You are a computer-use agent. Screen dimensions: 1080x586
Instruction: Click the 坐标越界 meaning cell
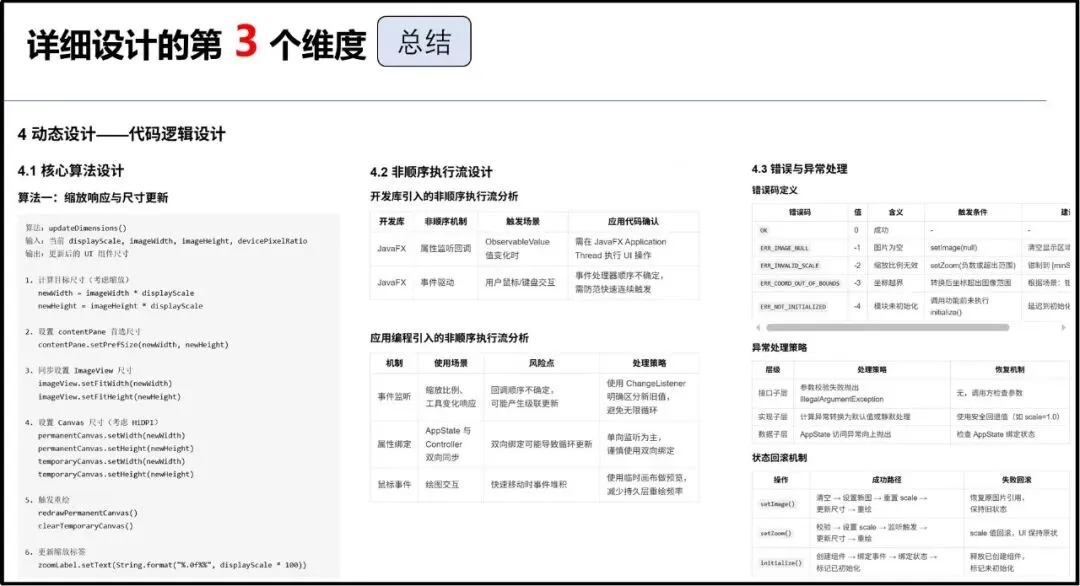(x=888, y=283)
